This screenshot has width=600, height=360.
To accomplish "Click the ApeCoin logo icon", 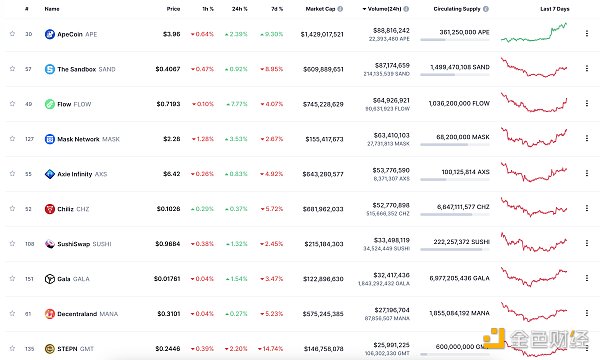I will tap(50, 34).
